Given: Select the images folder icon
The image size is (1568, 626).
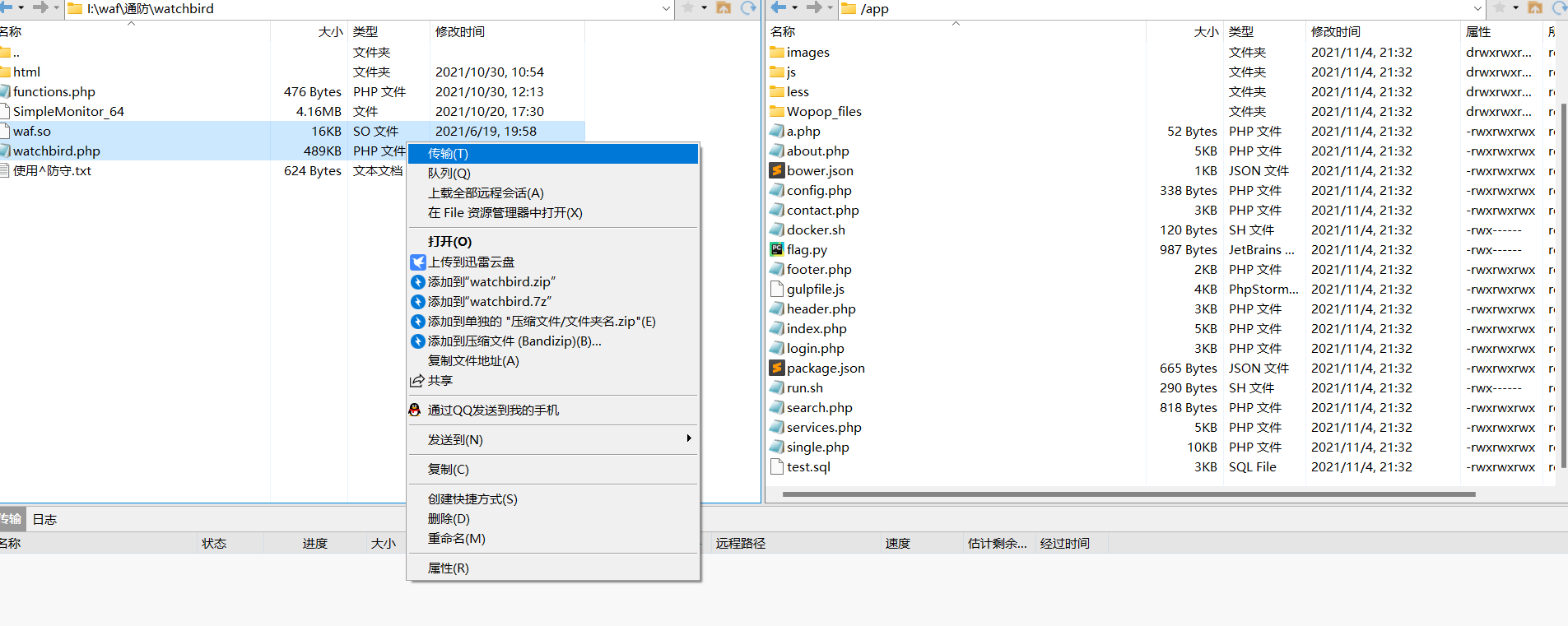Looking at the screenshot, I should pos(777,52).
